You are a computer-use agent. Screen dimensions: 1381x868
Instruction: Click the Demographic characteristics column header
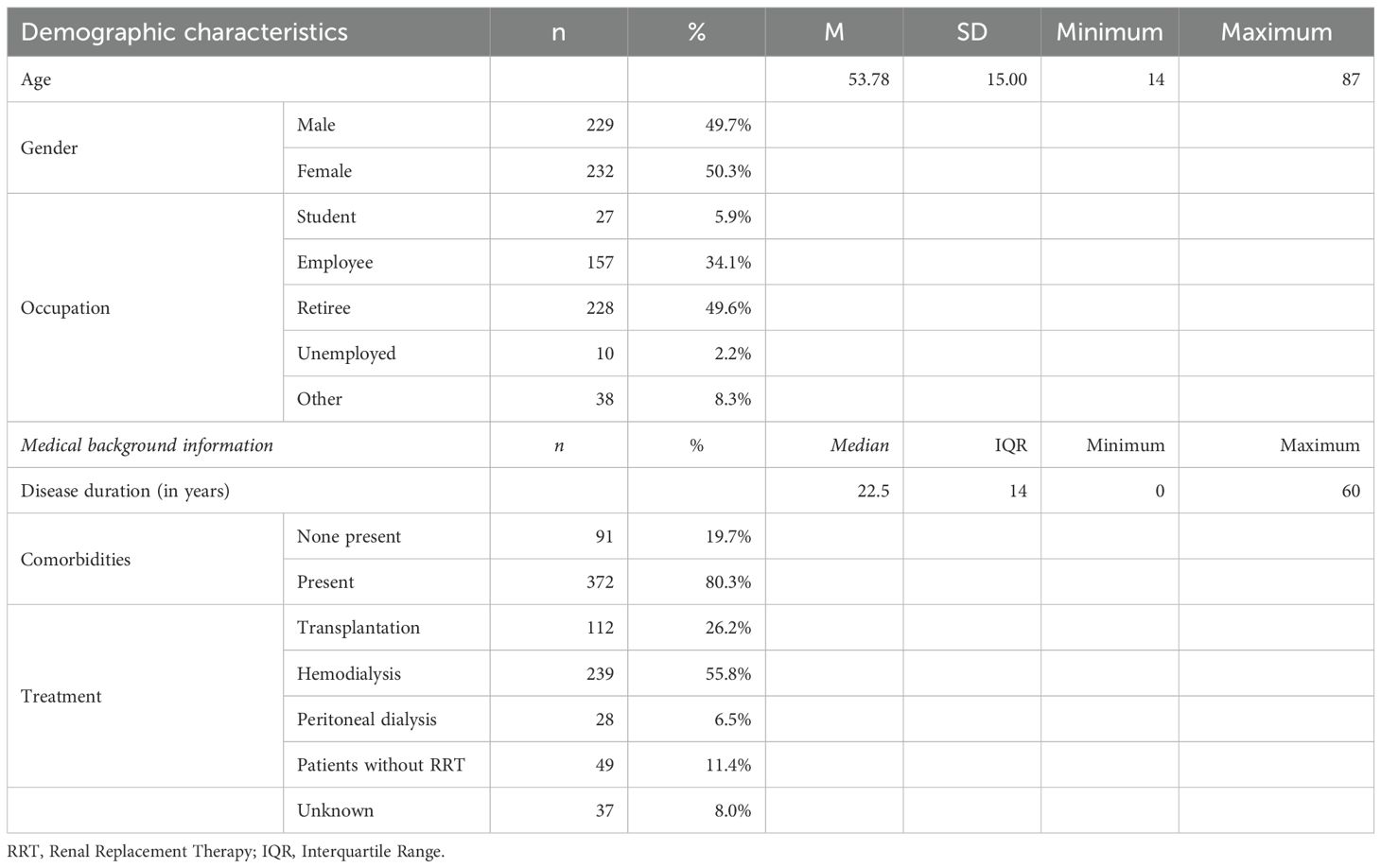[x=184, y=32]
